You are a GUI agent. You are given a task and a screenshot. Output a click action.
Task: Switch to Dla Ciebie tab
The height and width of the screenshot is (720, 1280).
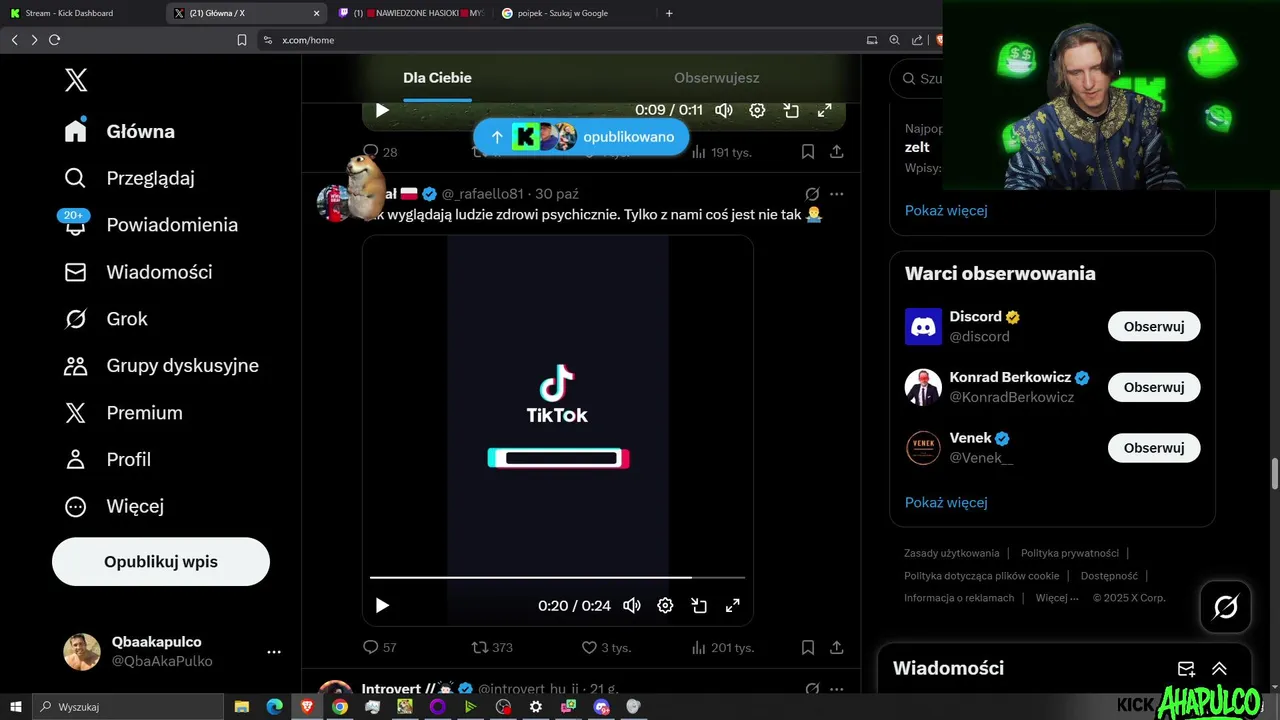point(437,78)
